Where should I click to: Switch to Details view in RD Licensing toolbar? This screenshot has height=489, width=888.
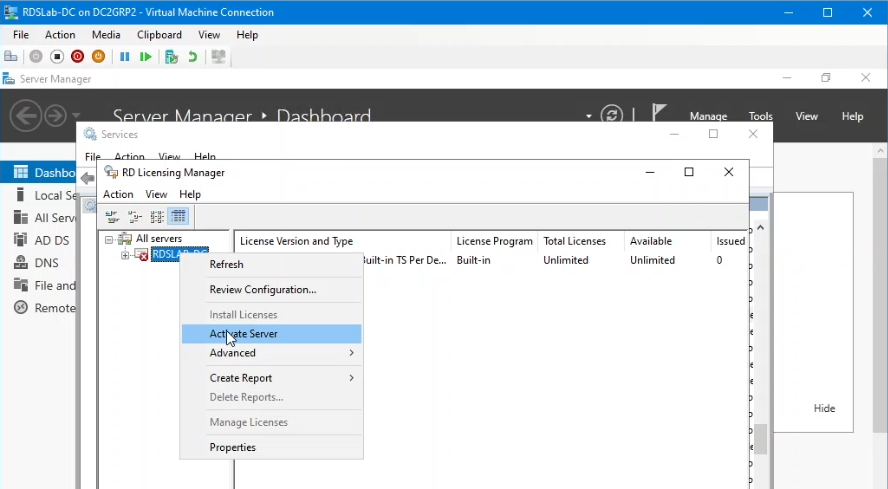tap(178, 216)
